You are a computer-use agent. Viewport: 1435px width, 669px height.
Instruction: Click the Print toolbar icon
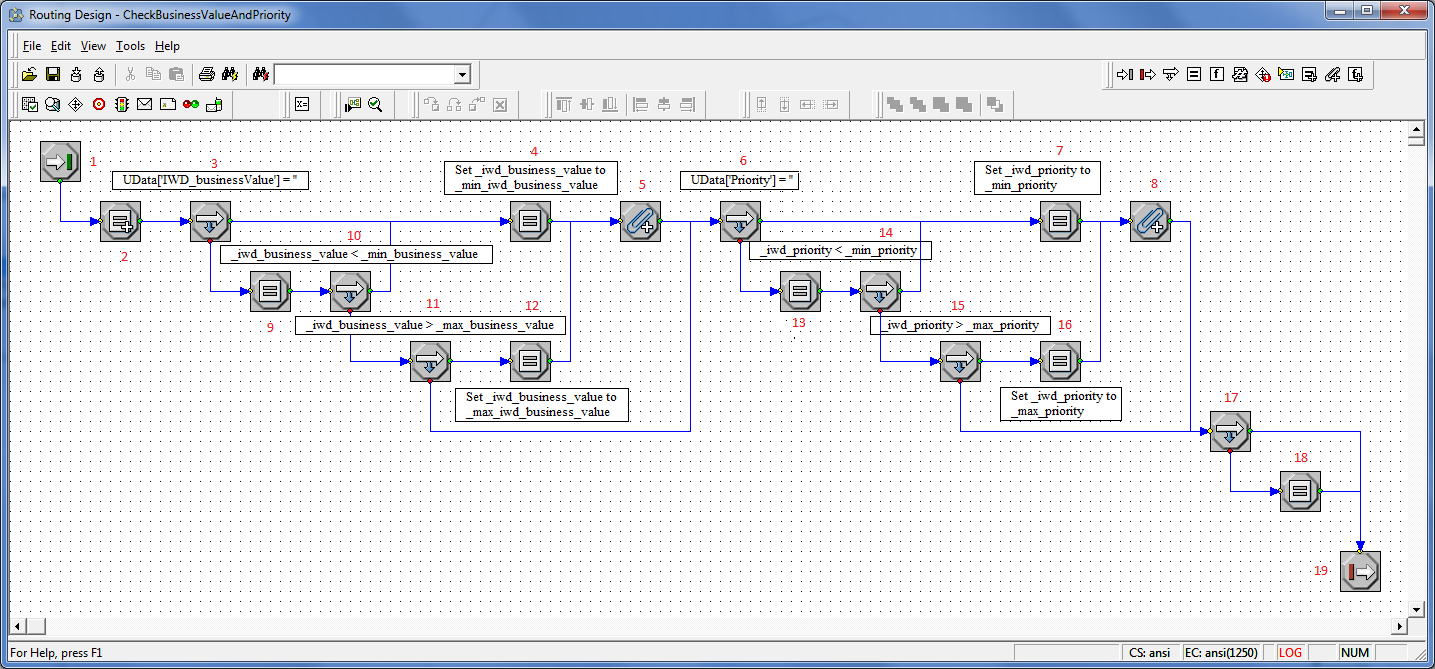tap(206, 74)
